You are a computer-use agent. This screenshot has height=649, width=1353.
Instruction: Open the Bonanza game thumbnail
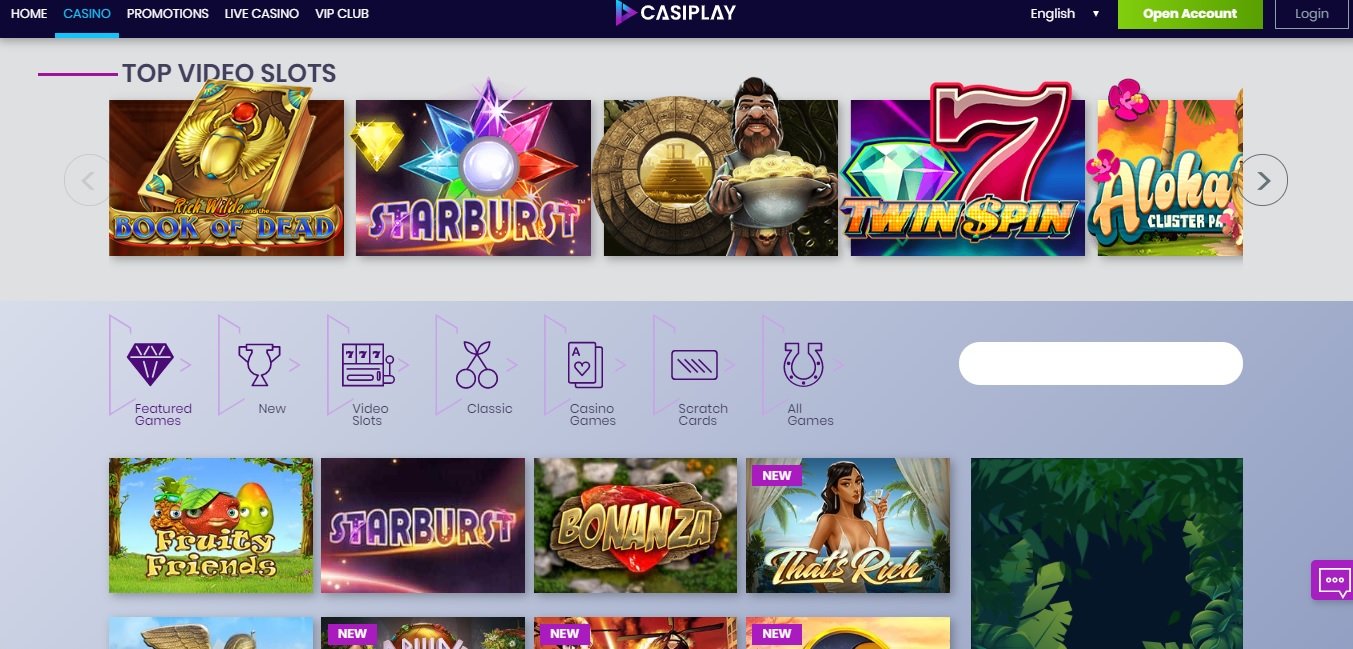636,525
